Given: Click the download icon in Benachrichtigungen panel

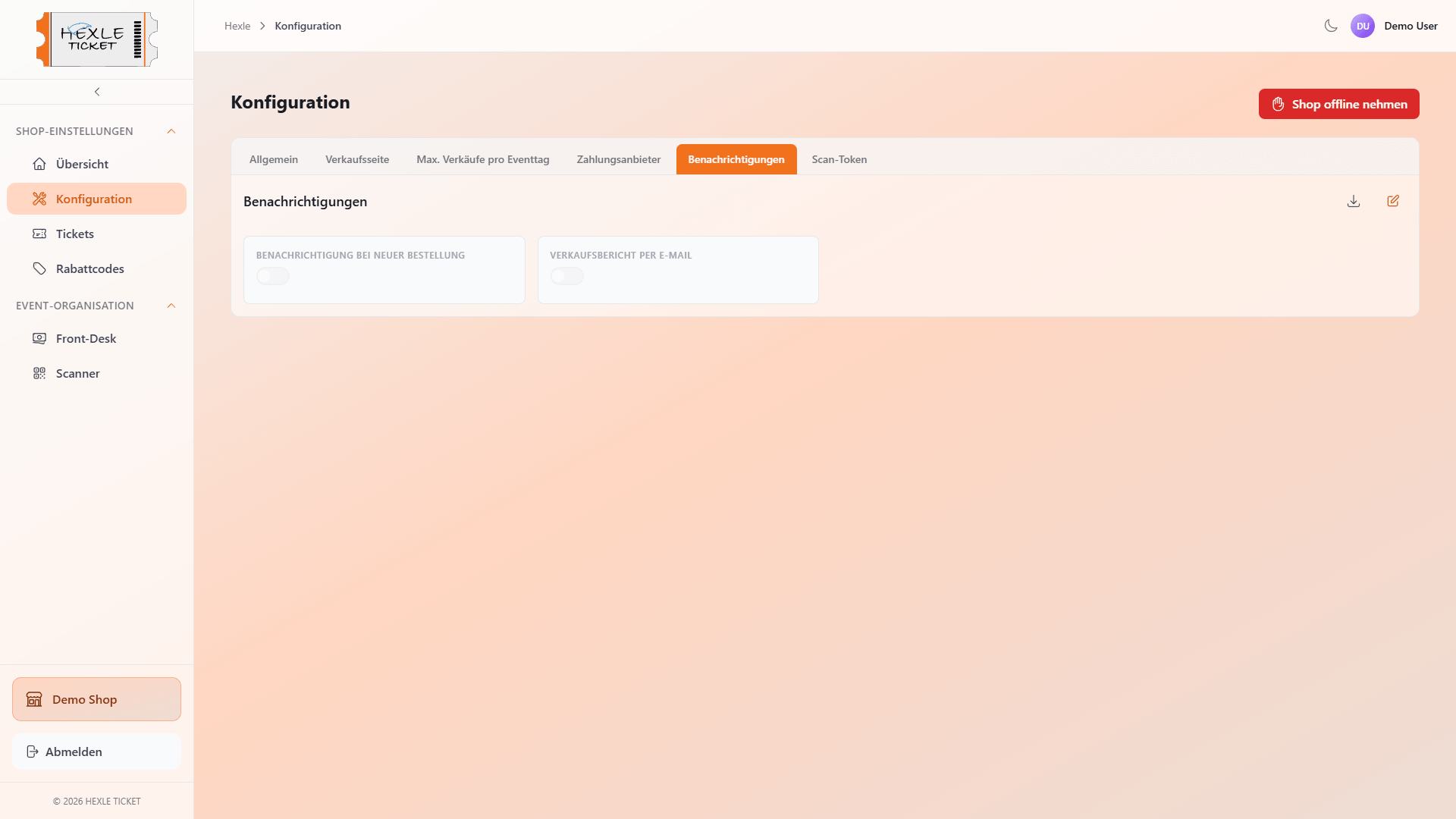Looking at the screenshot, I should pos(1354,201).
